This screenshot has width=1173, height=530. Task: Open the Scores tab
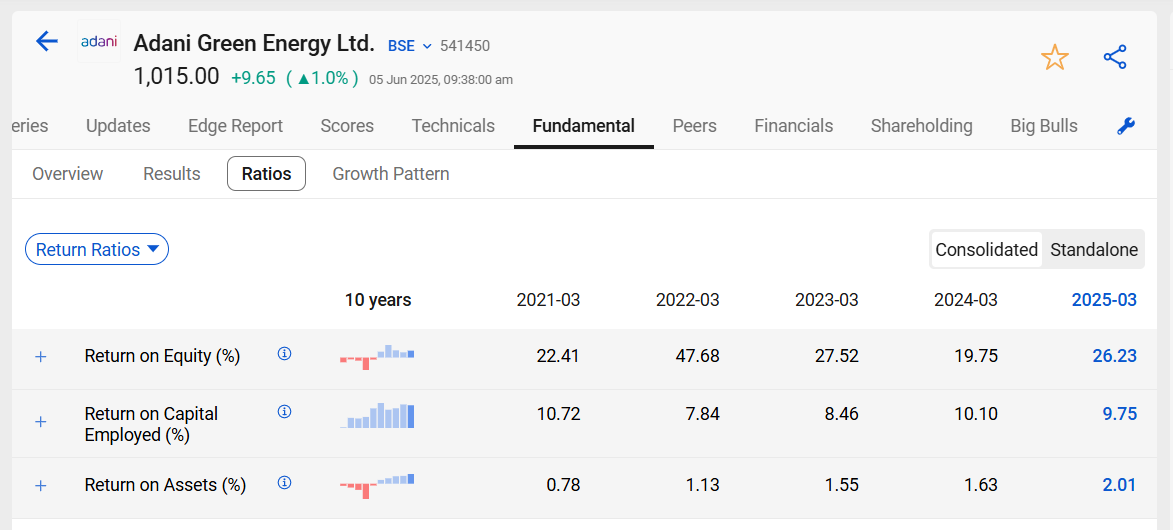(347, 126)
